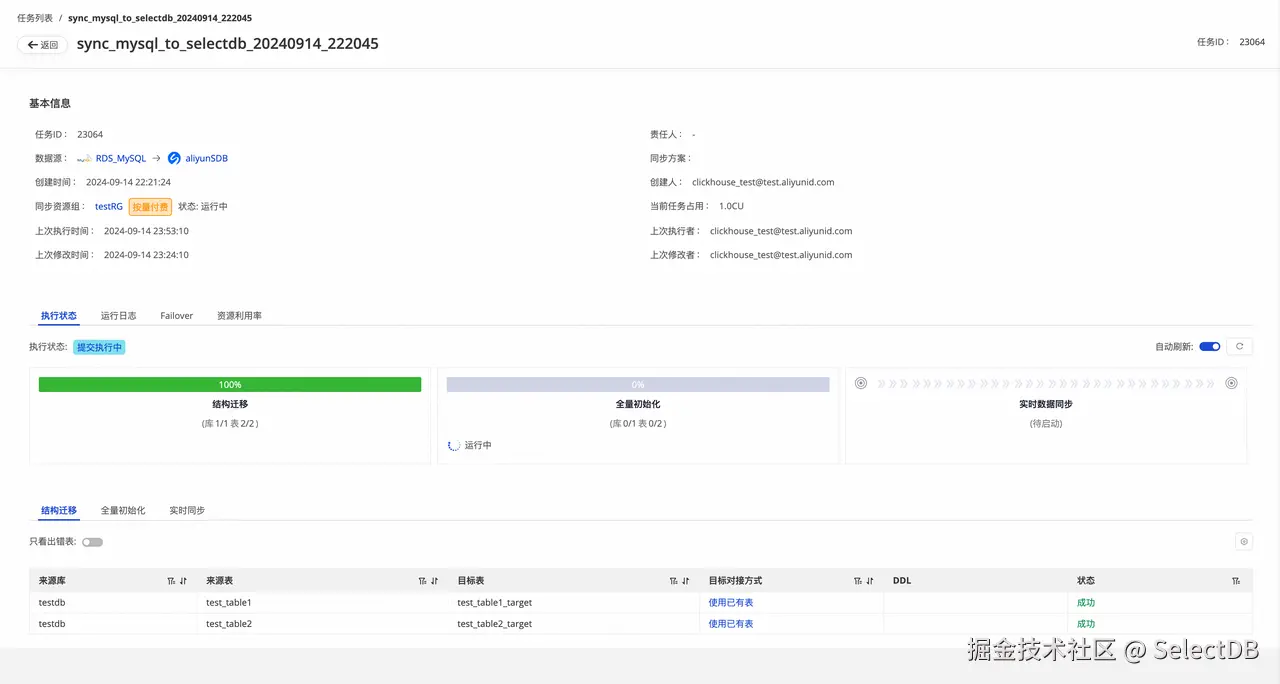
Task: Click the running spinner icon under 全量初始化
Action: pos(453,445)
